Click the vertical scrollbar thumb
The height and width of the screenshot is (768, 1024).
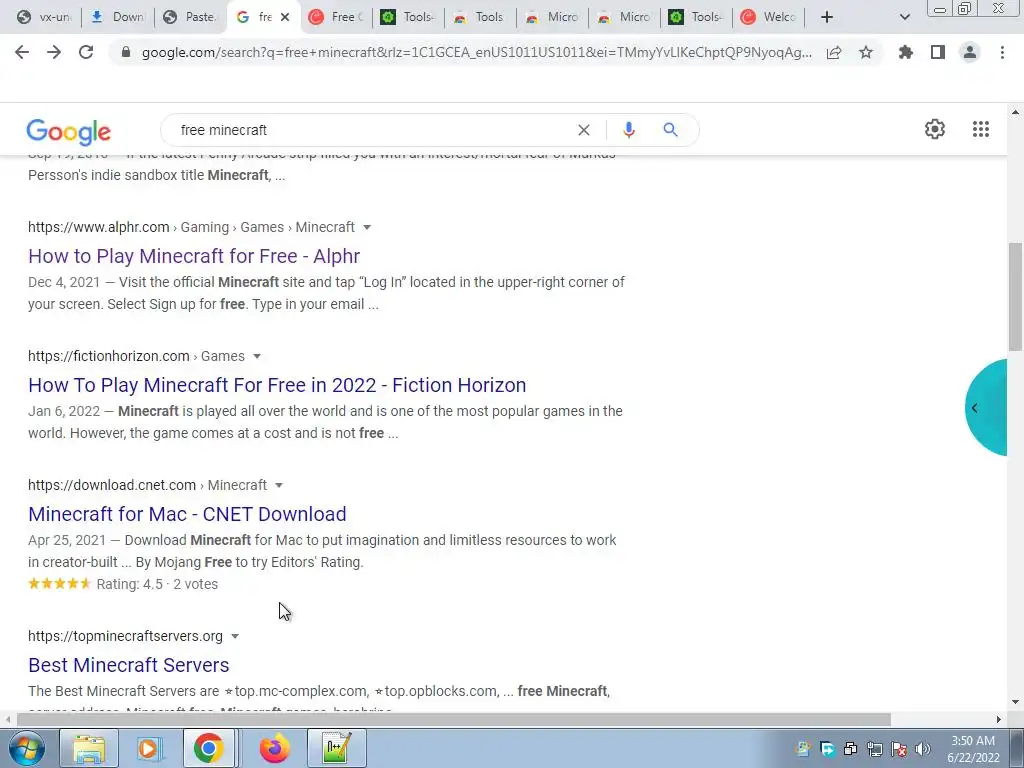[x=1015, y=297]
